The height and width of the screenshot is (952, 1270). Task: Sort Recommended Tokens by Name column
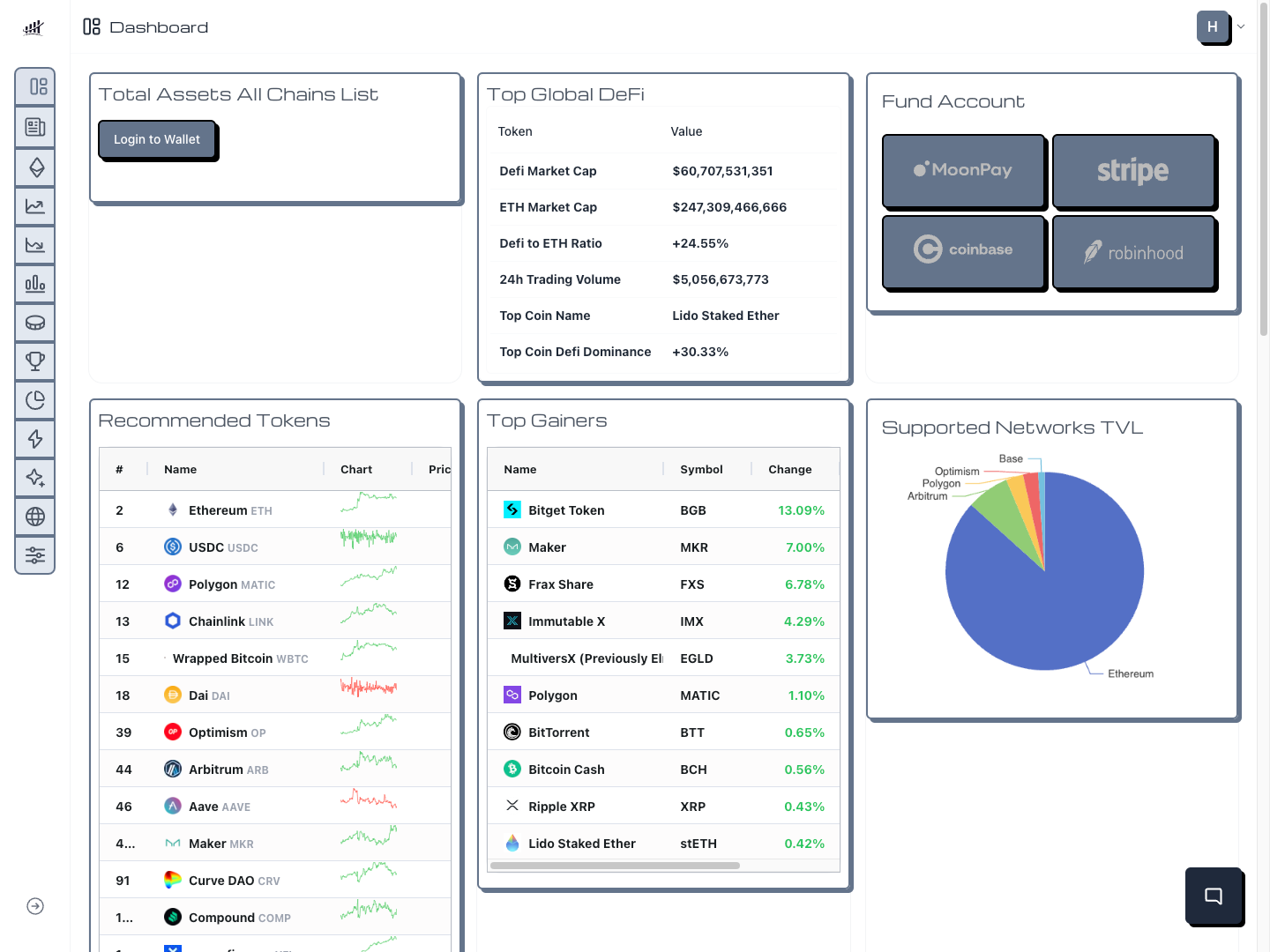coord(235,469)
